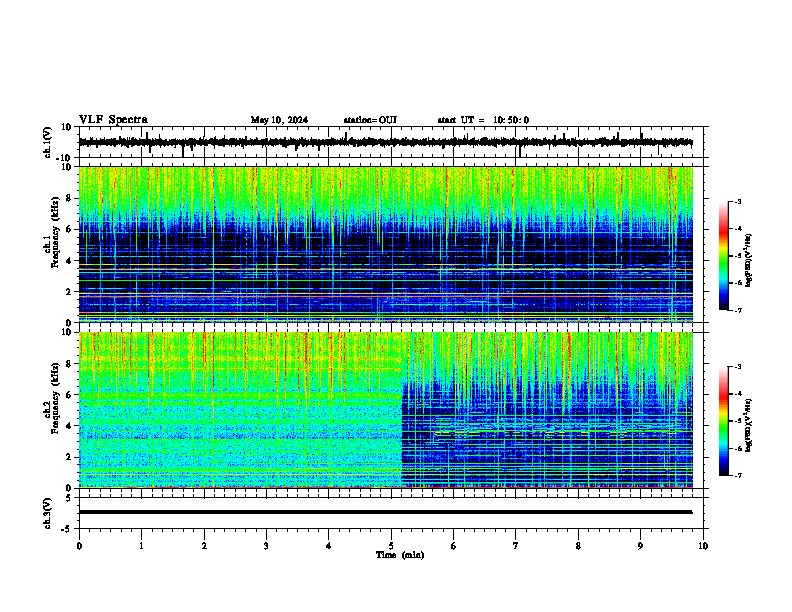This screenshot has width=792, height=612.
Task: Click the "-3" label on ch.1 color bar
Action: [738, 201]
